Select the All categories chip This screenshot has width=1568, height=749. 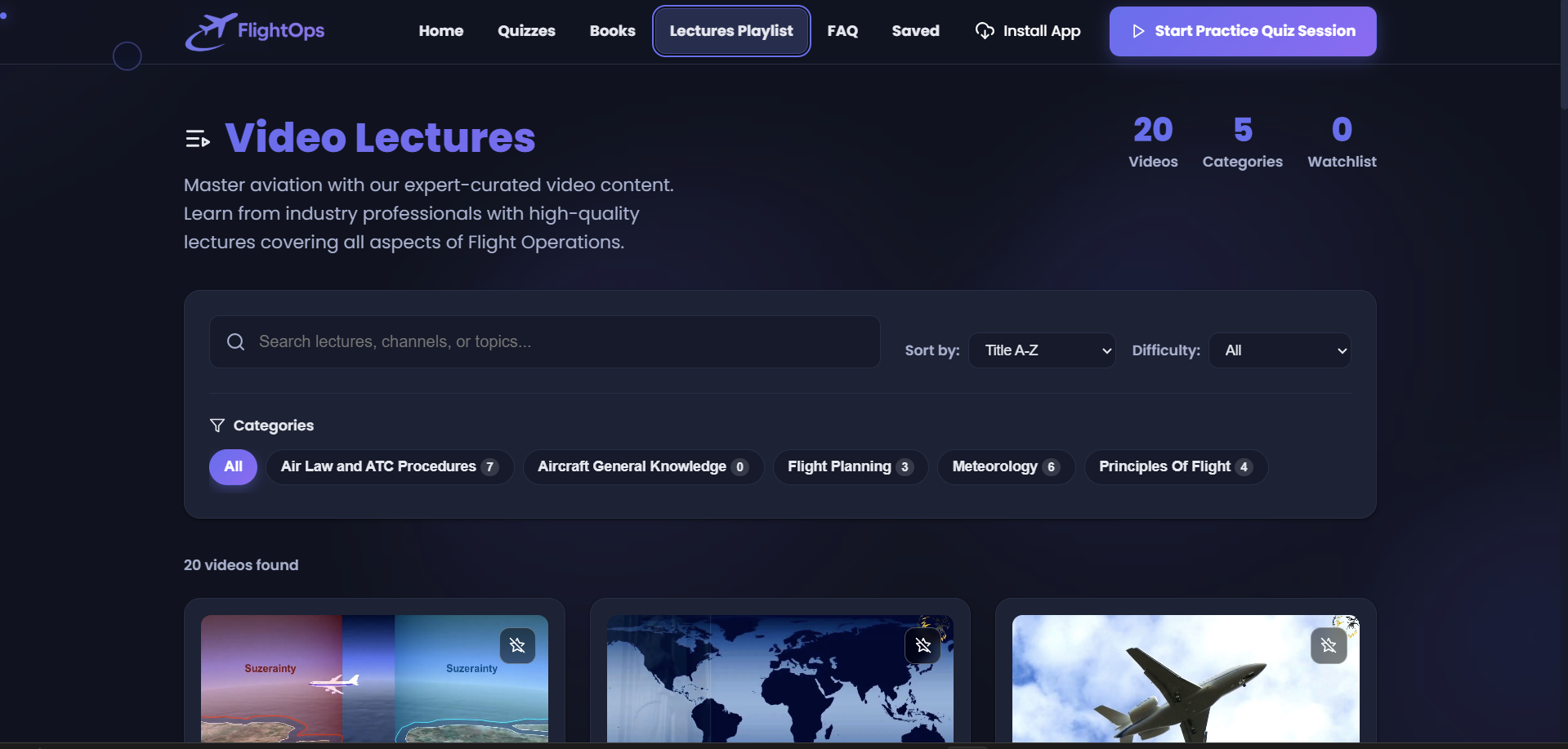[233, 467]
